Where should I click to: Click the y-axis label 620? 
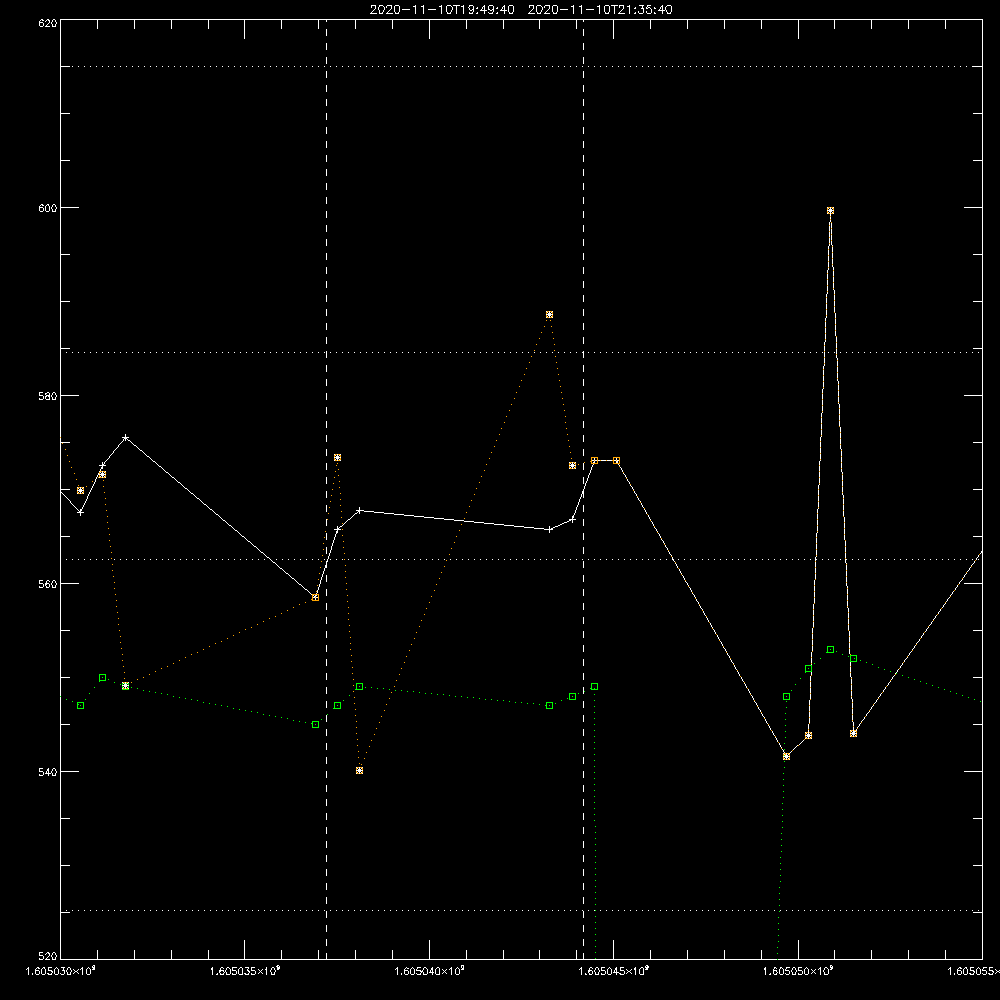[x=48, y=23]
